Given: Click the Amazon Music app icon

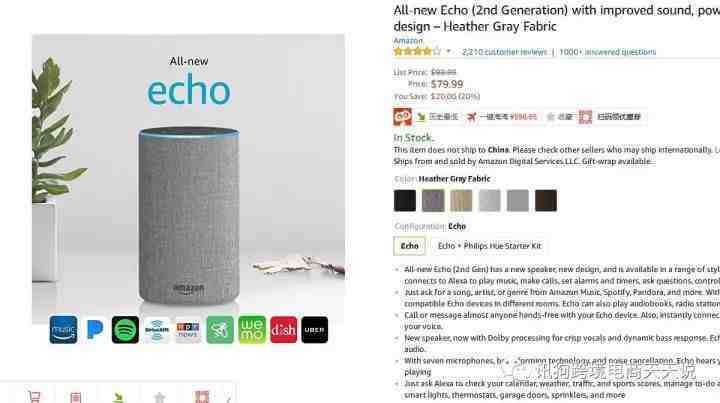Looking at the screenshot, I should click(63, 330).
